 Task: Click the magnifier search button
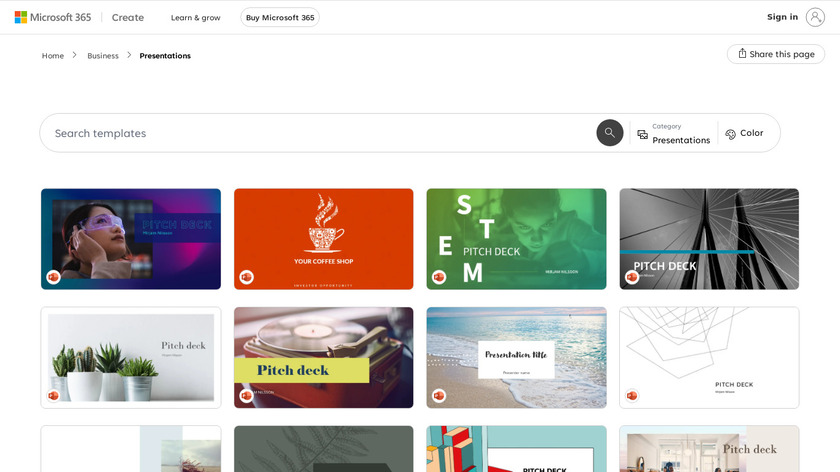(609, 133)
